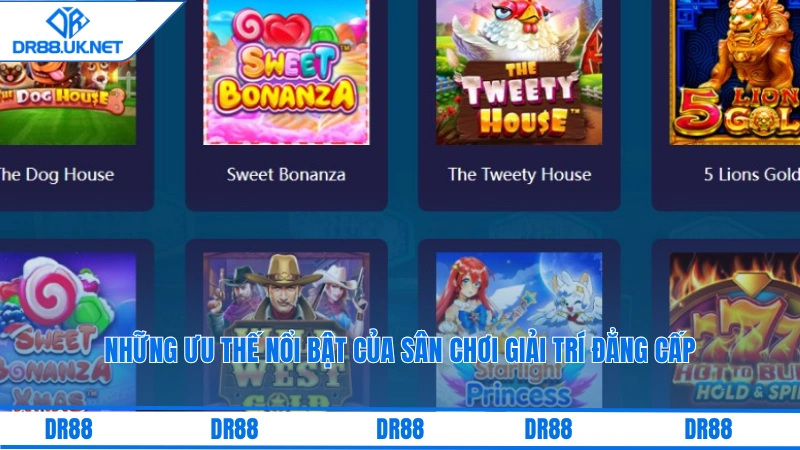Select the 5 Lions Gold title label
The image size is (800, 450).
click(x=752, y=174)
